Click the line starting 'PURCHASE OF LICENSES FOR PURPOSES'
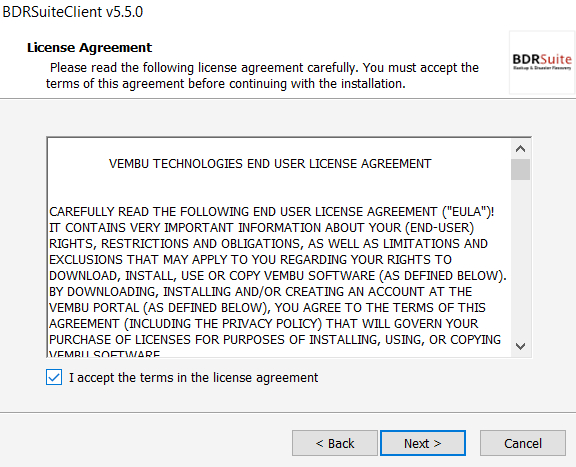576x467 pixels. click(275, 340)
